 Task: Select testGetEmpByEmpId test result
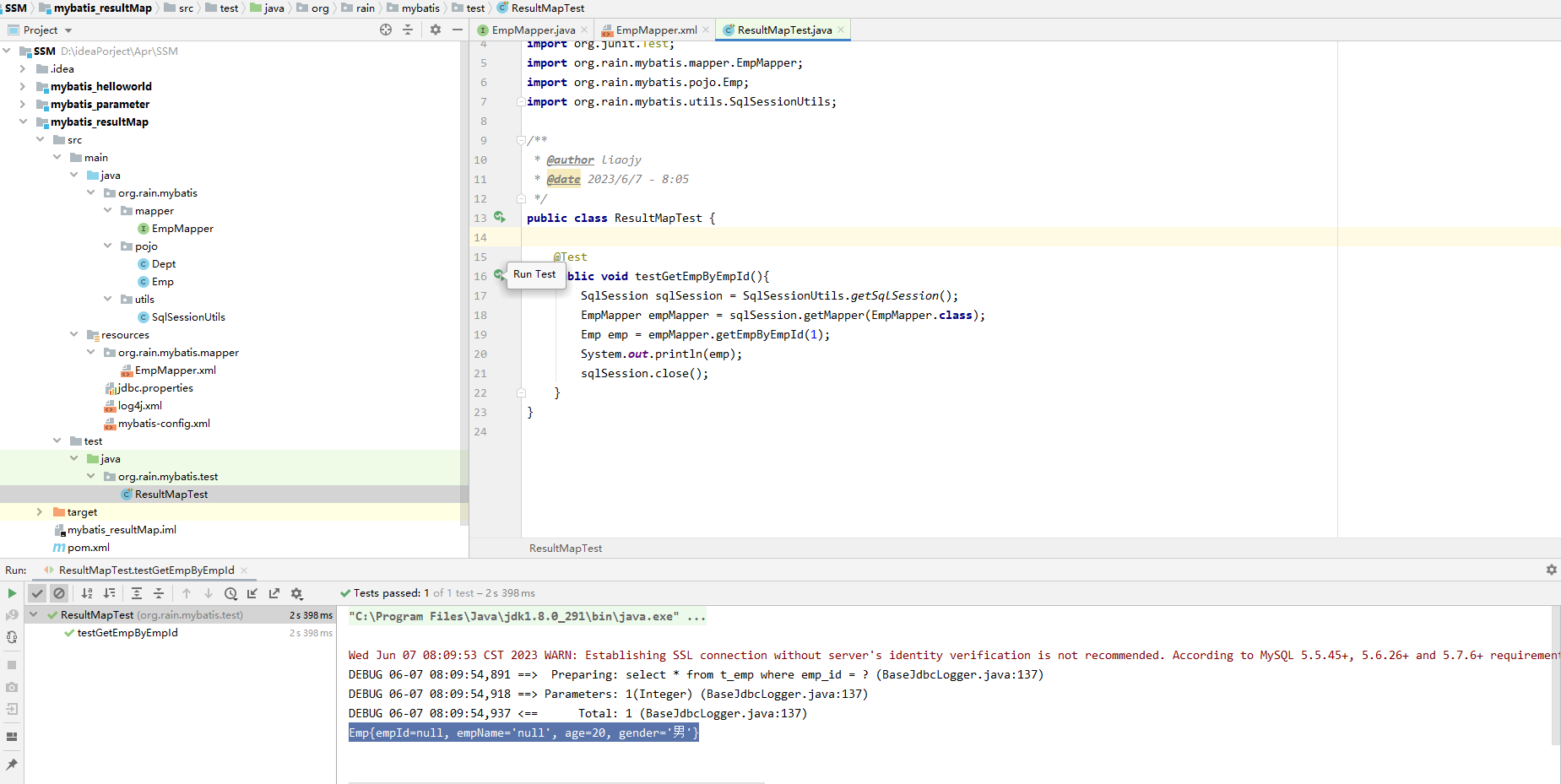click(x=127, y=633)
